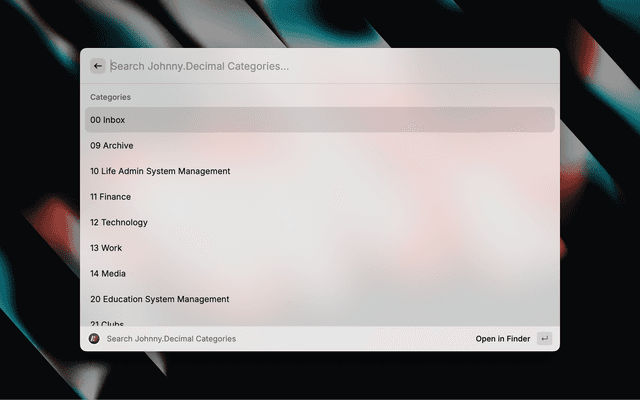The width and height of the screenshot is (640, 400).
Task: Click the Categories section header
Action: click(110, 97)
